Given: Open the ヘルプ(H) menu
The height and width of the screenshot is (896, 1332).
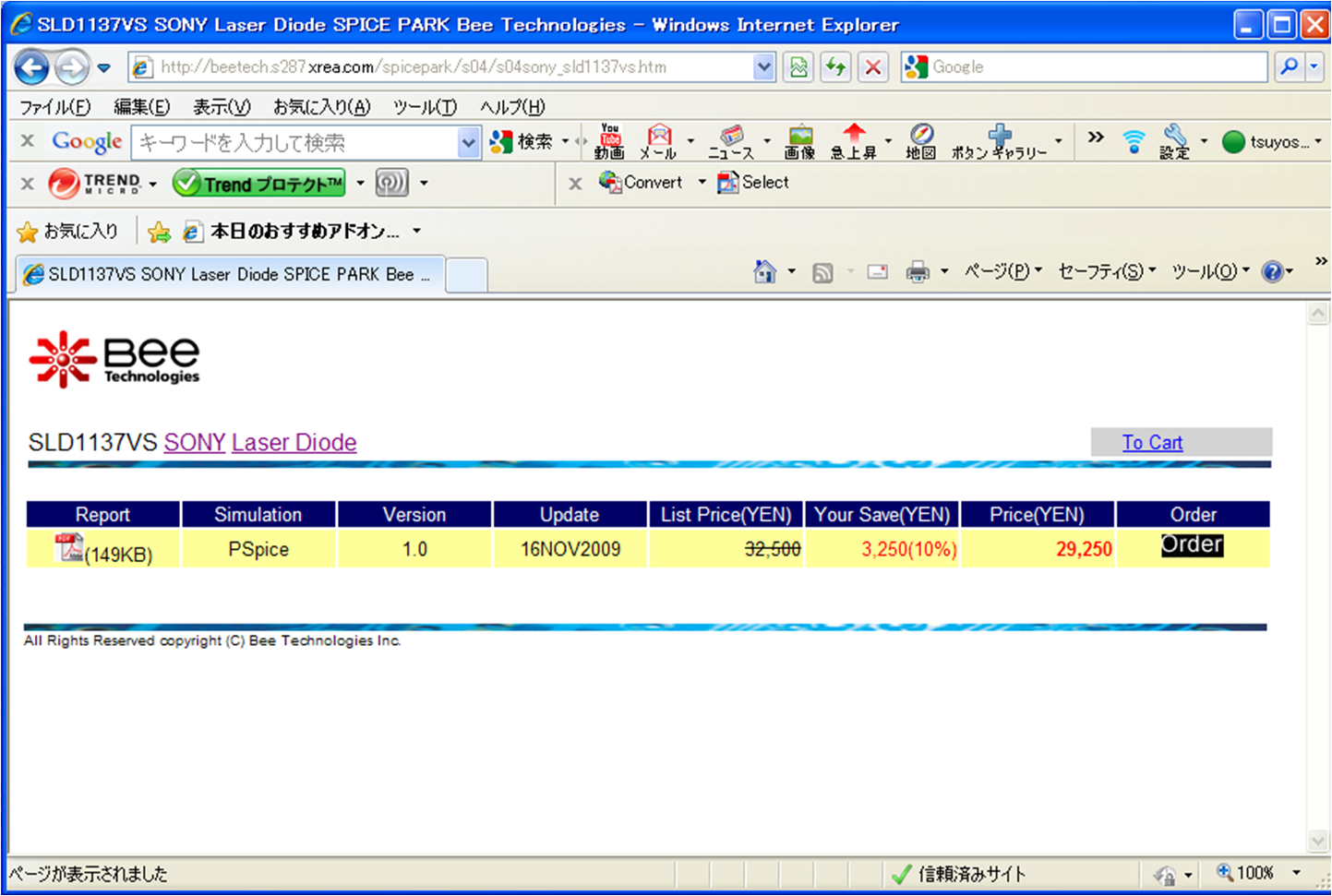Looking at the screenshot, I should tap(512, 107).
